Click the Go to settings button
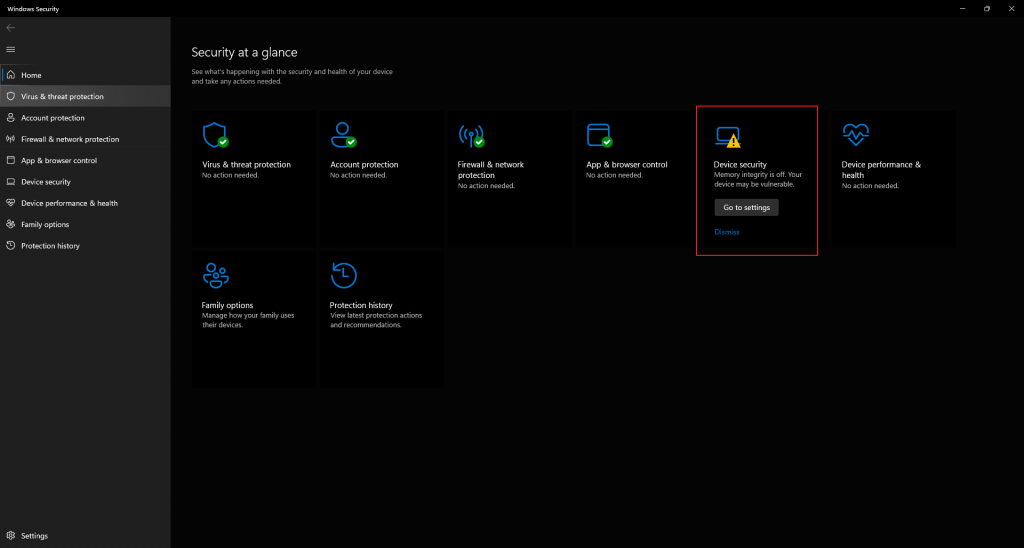Viewport: 1024px width, 548px height. pos(746,207)
